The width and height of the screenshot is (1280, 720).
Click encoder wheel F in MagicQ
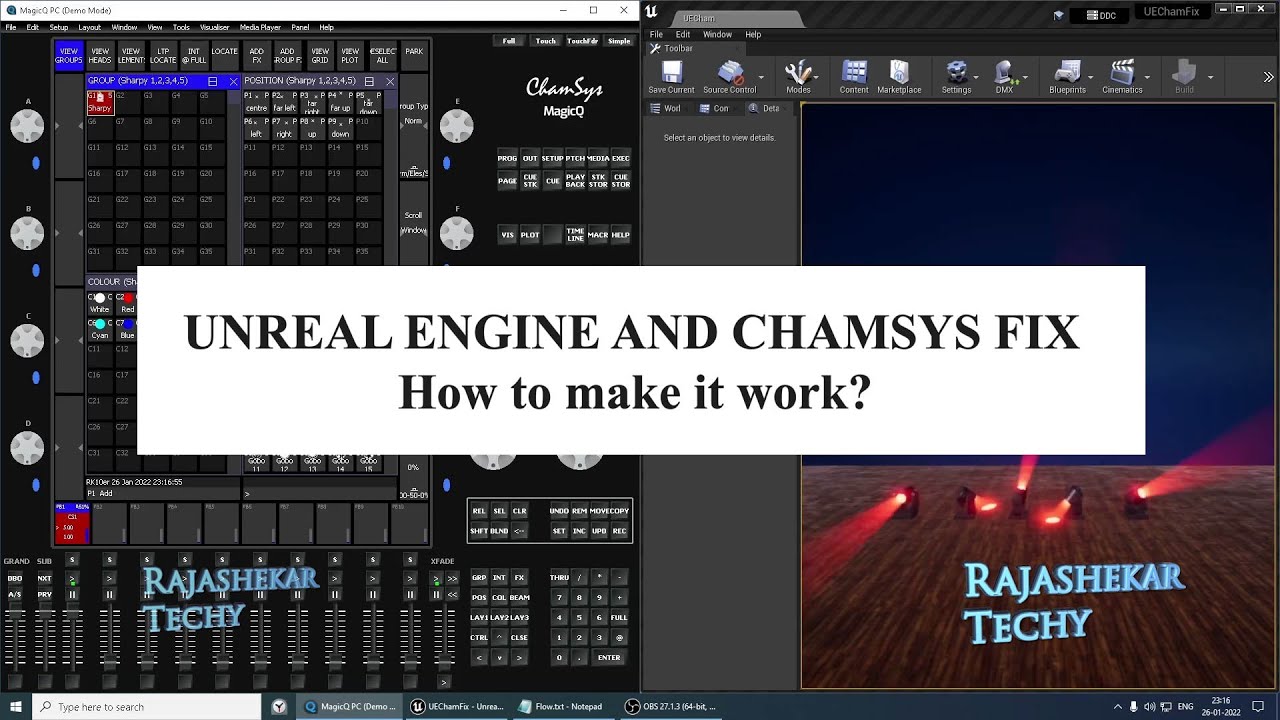click(457, 233)
